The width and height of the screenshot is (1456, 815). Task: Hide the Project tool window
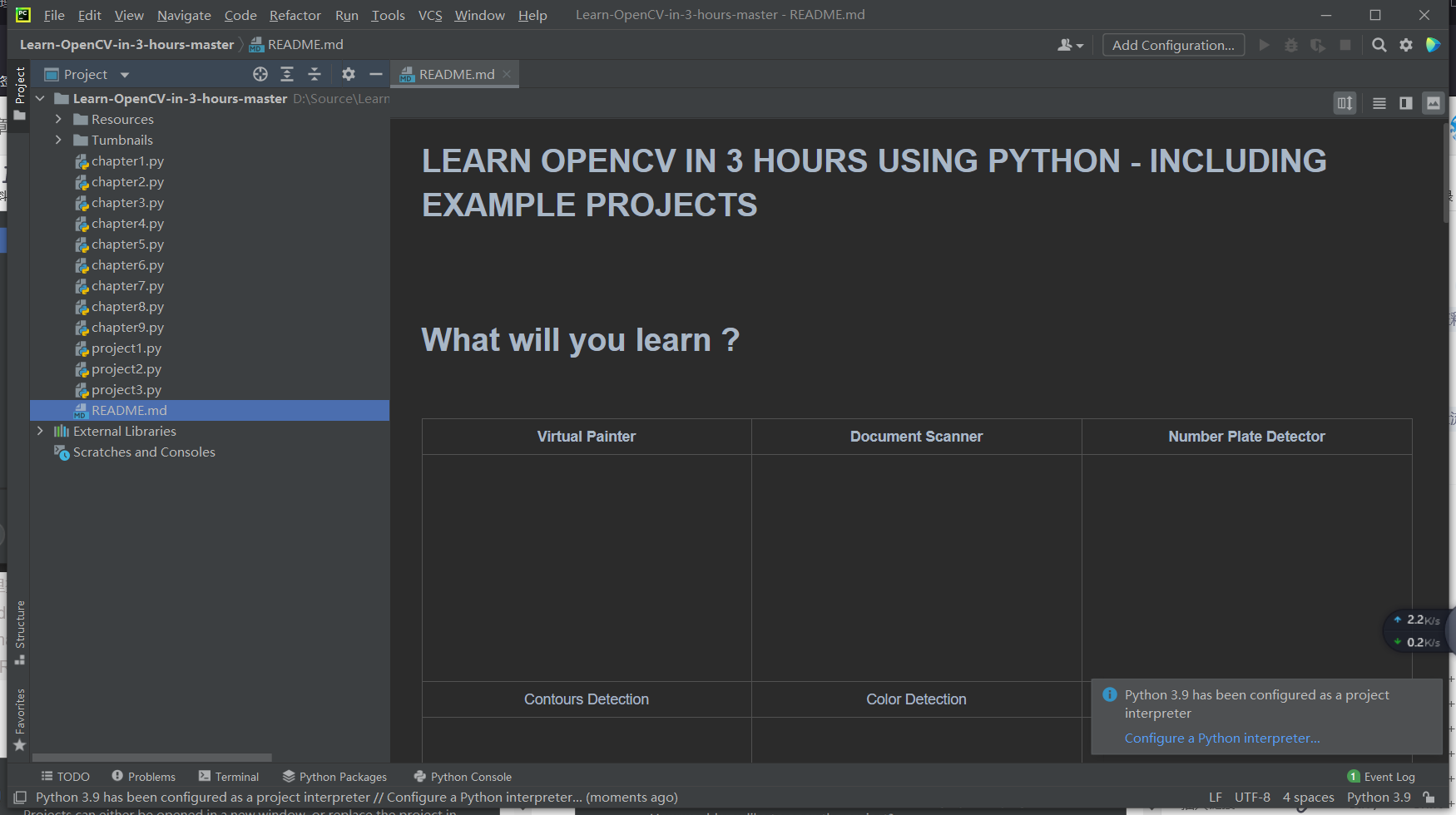(376, 74)
